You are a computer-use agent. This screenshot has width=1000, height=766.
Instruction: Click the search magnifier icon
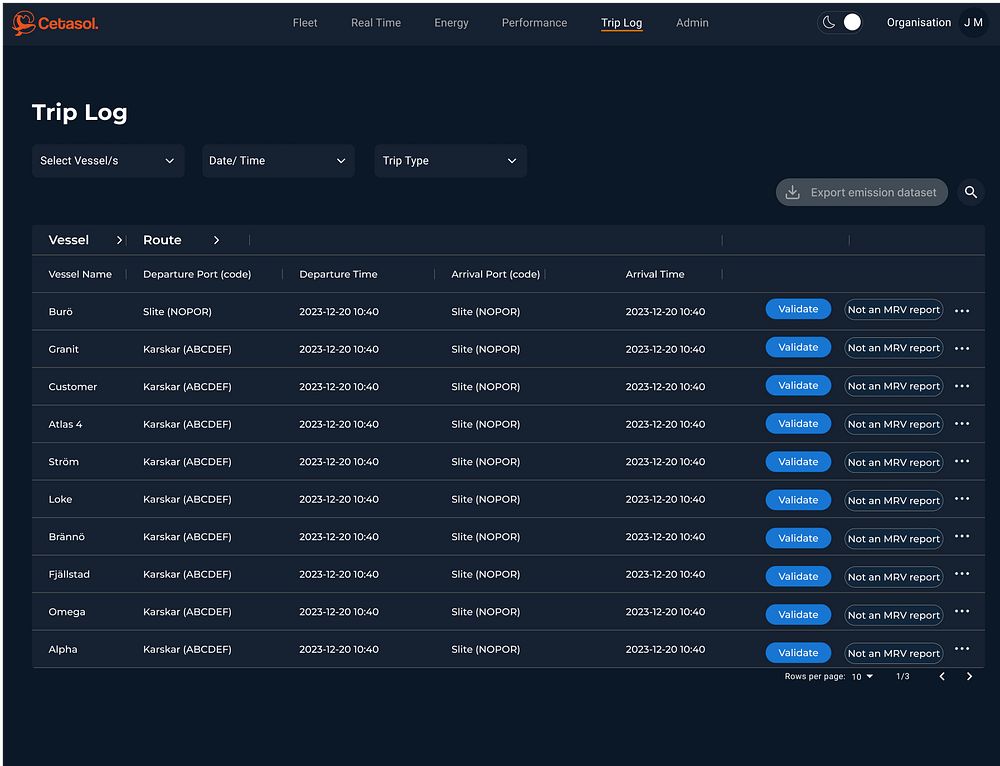(x=970, y=193)
